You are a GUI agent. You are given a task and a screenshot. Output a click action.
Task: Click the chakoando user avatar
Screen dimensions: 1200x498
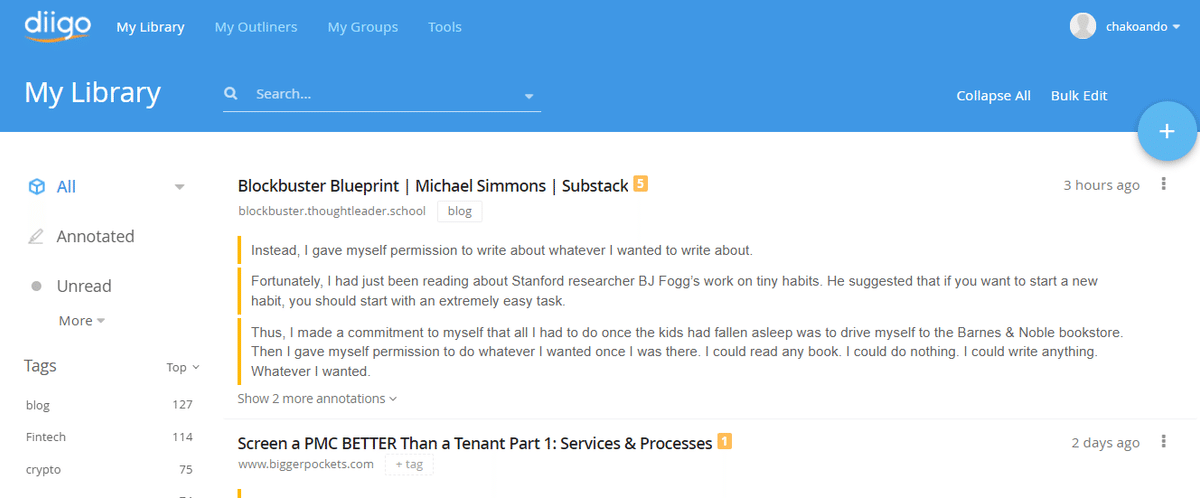1083,26
